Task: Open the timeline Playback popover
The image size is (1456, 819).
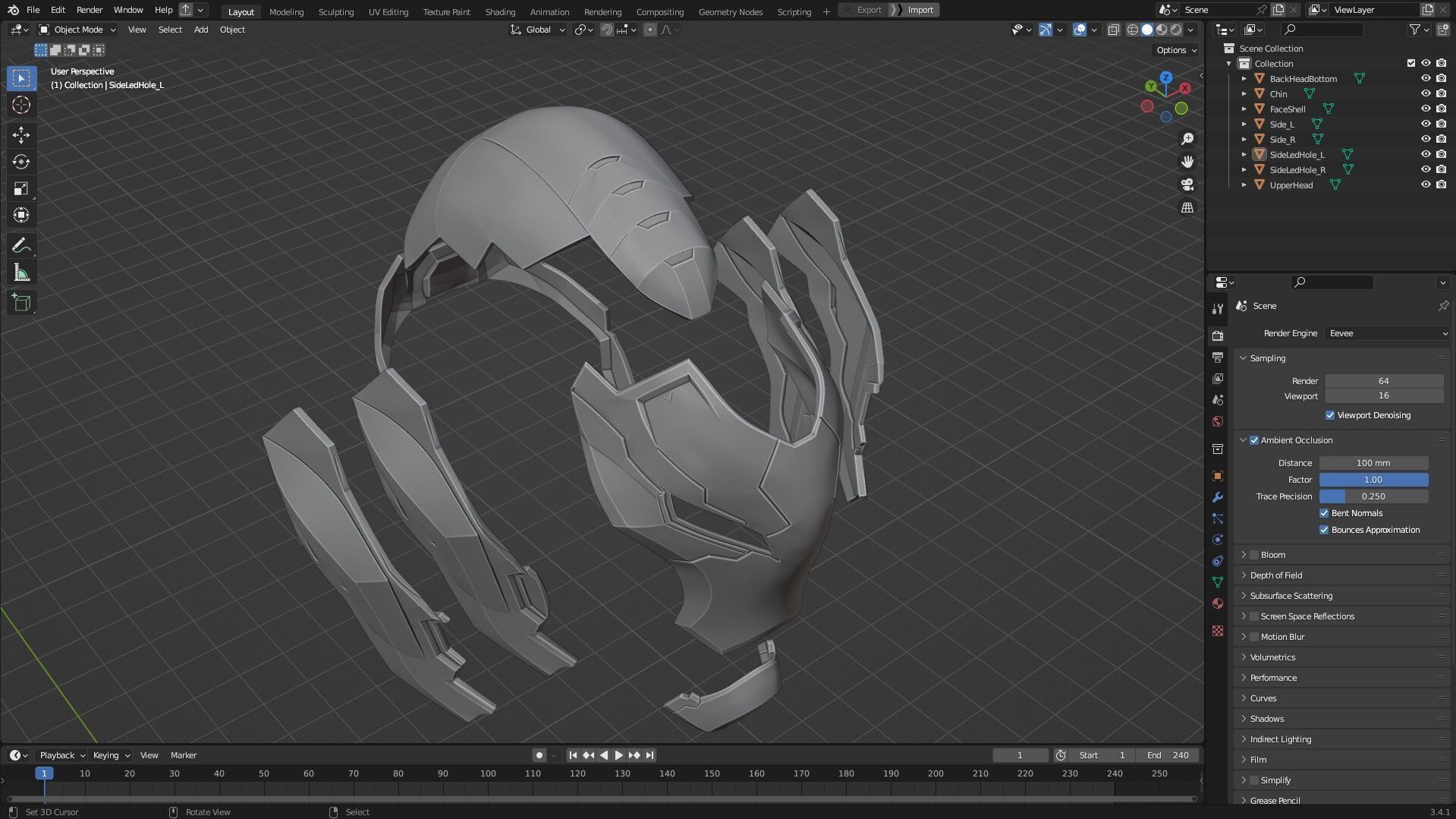Action: (61, 755)
